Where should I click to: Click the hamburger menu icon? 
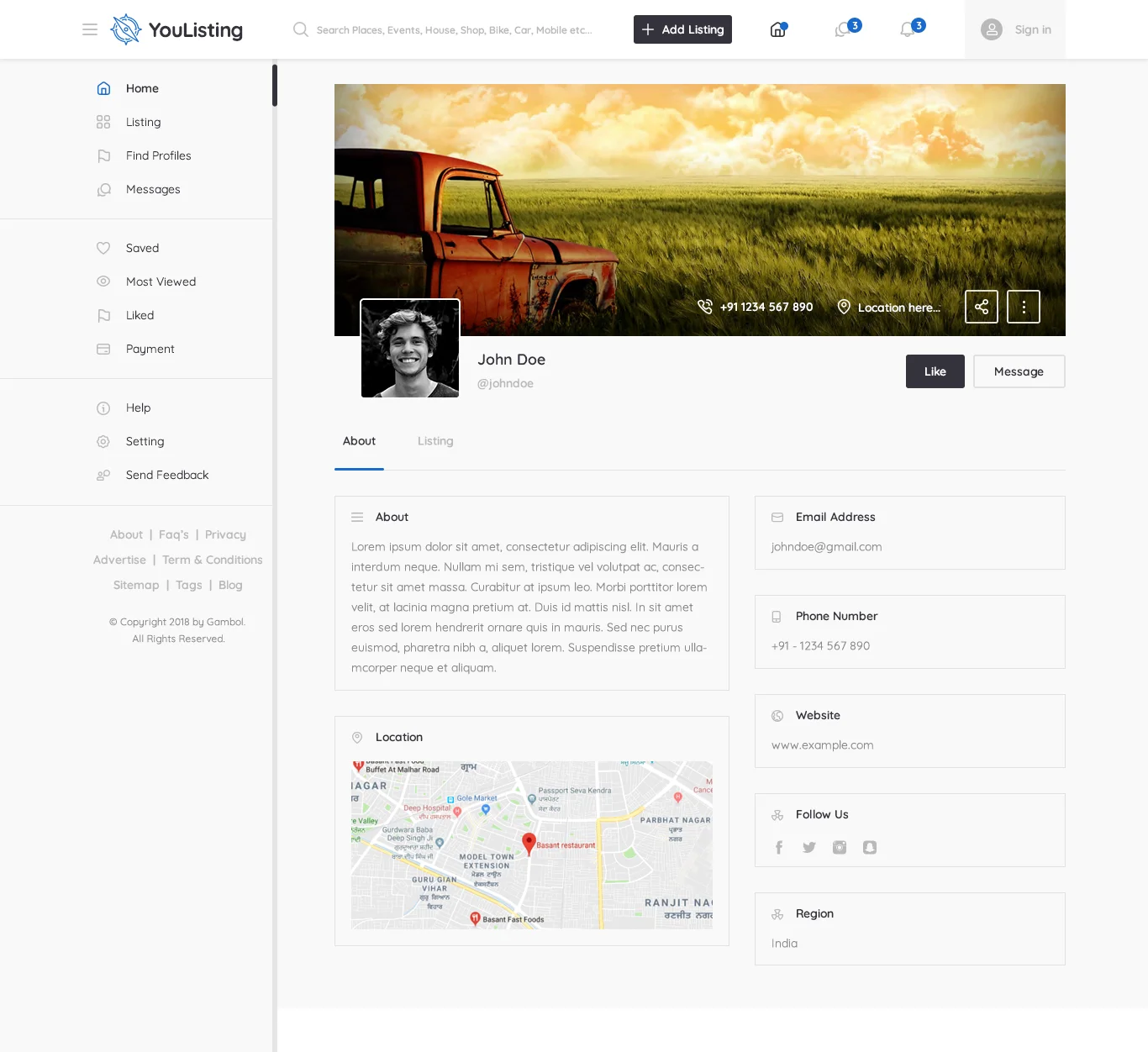[x=90, y=29]
